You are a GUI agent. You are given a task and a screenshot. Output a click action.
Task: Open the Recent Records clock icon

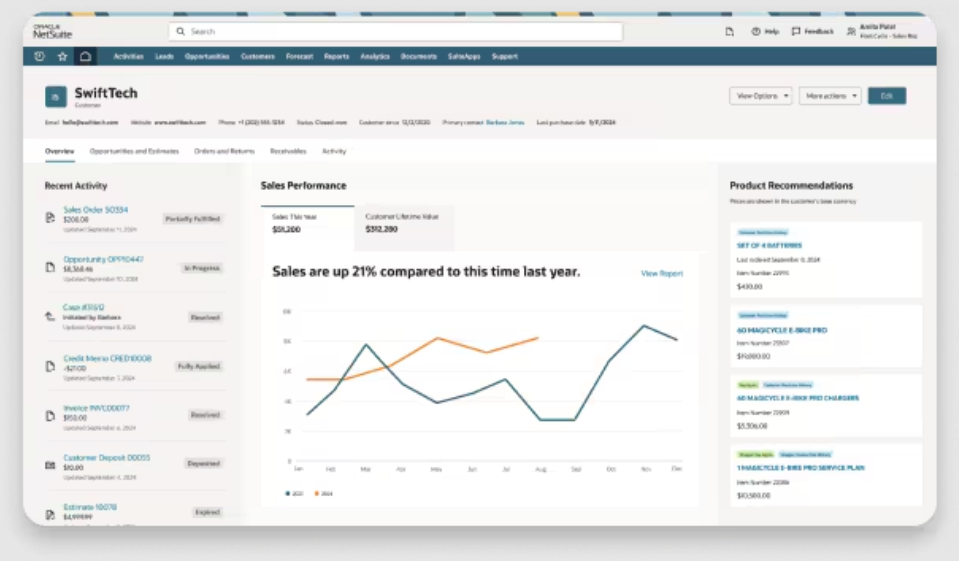click(x=40, y=56)
